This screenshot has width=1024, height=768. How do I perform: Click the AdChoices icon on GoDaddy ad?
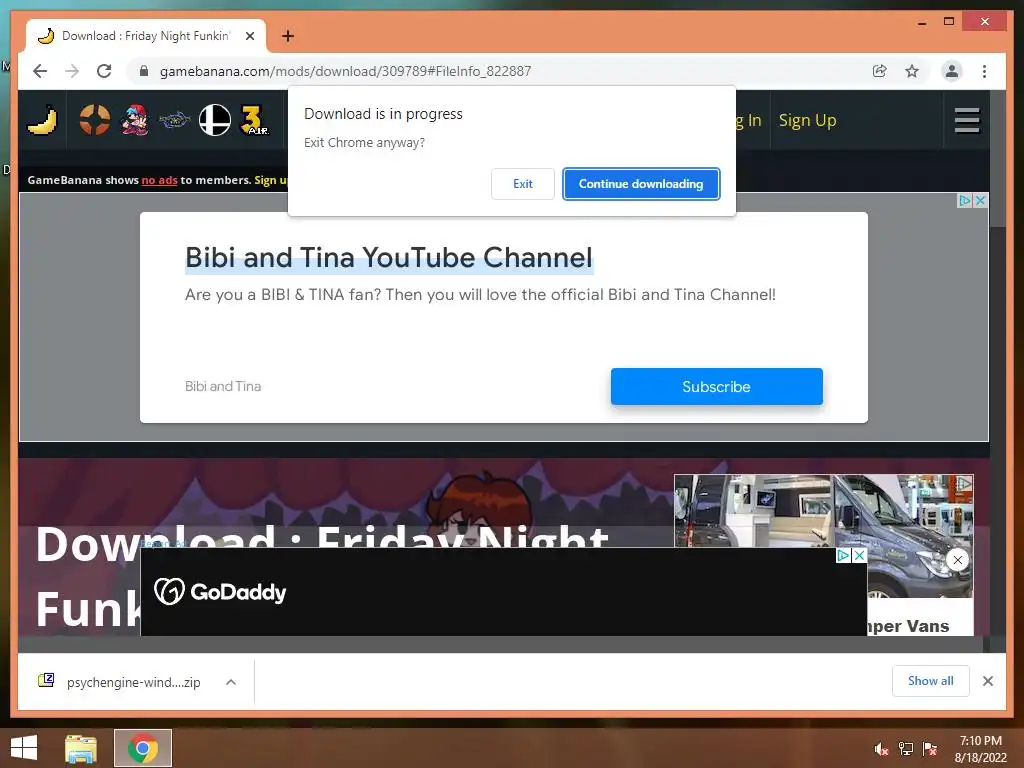pyautogui.click(x=844, y=555)
